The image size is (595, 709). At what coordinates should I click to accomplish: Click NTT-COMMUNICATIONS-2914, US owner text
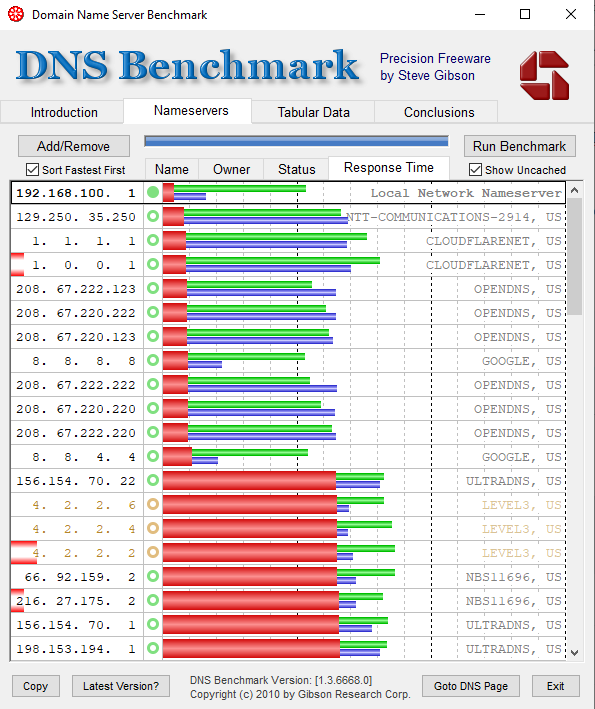click(454, 217)
